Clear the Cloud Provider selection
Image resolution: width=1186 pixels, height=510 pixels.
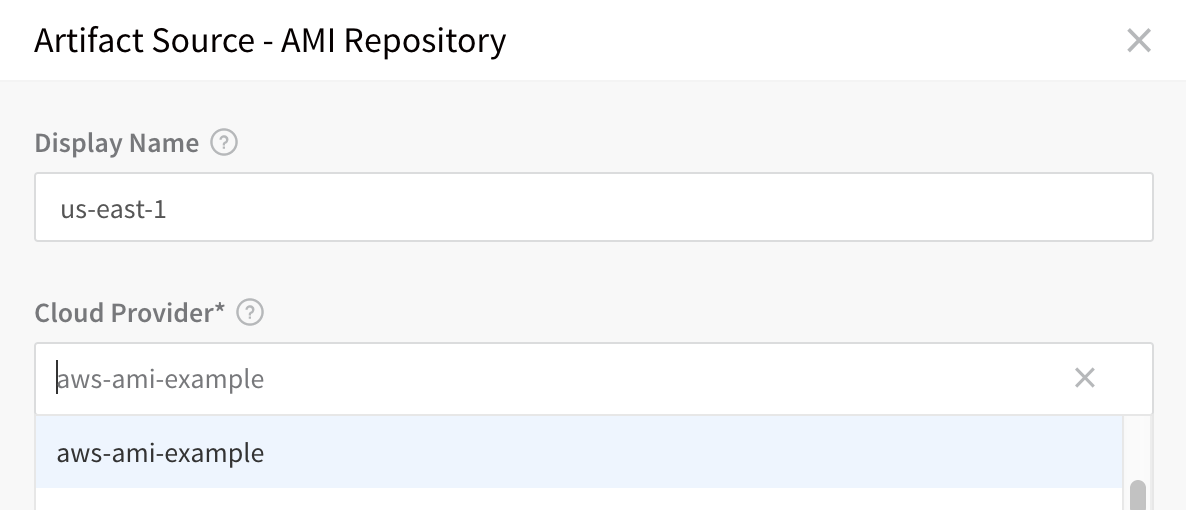1085,378
